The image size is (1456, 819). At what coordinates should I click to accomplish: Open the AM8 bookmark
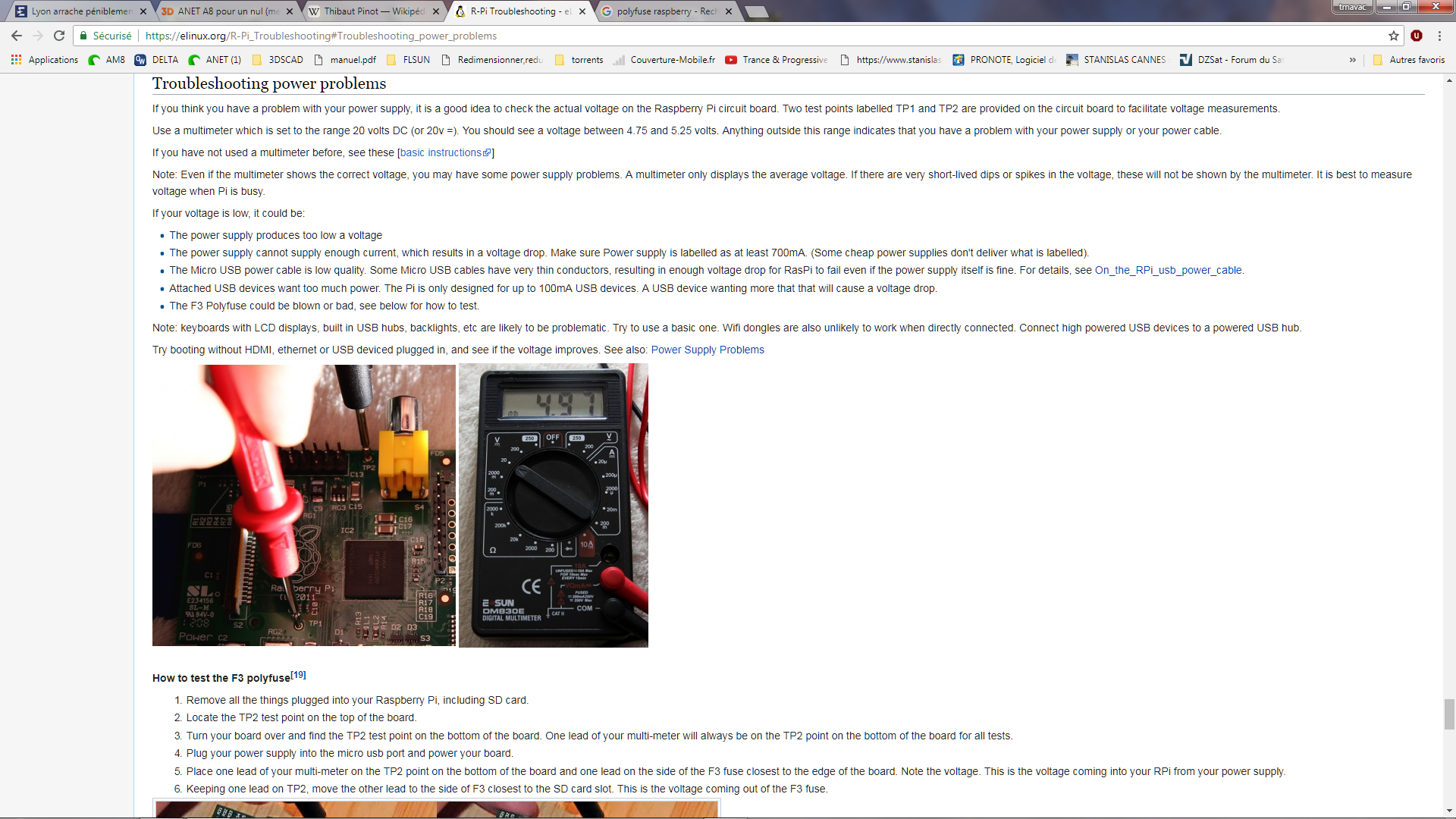(x=107, y=60)
